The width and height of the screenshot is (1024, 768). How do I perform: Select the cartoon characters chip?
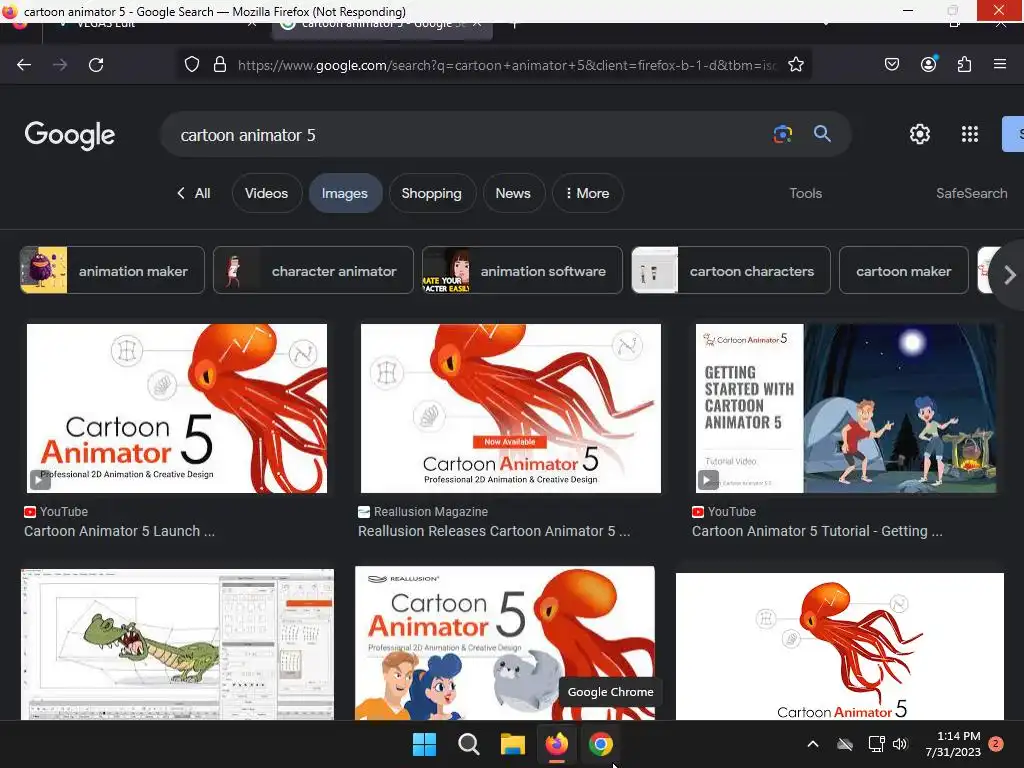(731, 270)
